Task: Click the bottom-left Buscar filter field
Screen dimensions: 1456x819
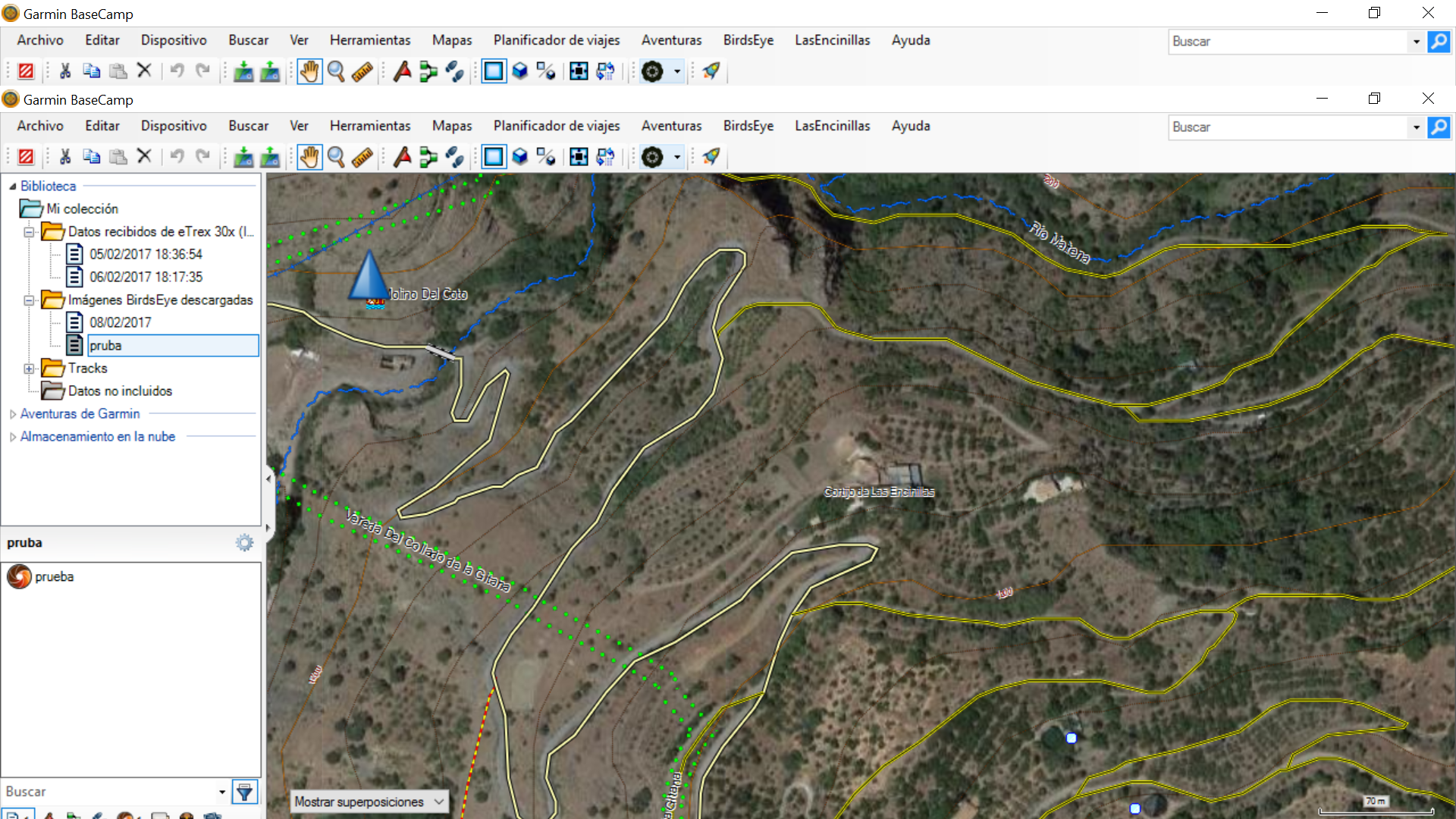Action: click(x=108, y=792)
